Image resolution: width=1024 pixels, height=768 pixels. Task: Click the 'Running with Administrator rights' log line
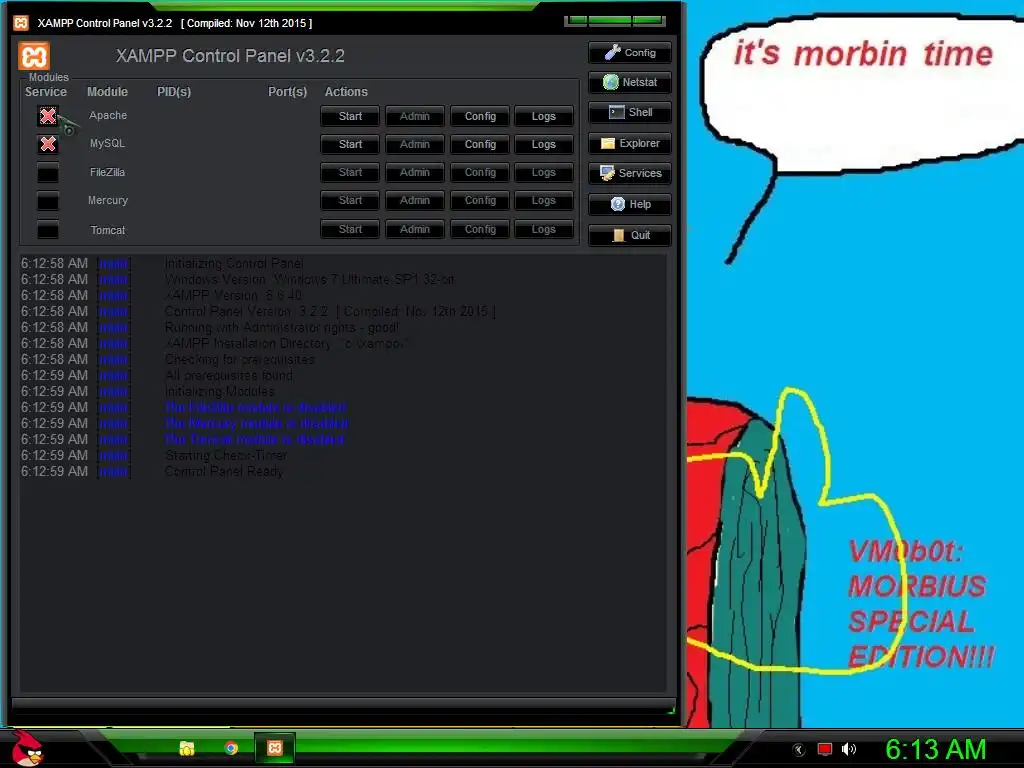(x=281, y=327)
